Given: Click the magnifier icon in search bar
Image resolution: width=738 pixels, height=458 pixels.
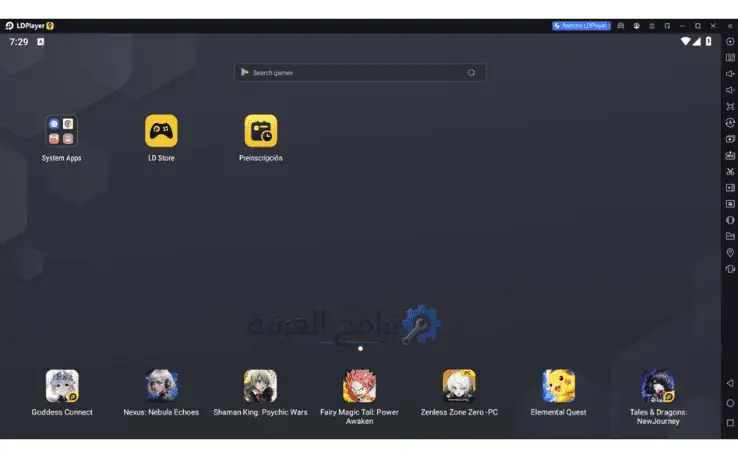Looking at the screenshot, I should (x=471, y=72).
